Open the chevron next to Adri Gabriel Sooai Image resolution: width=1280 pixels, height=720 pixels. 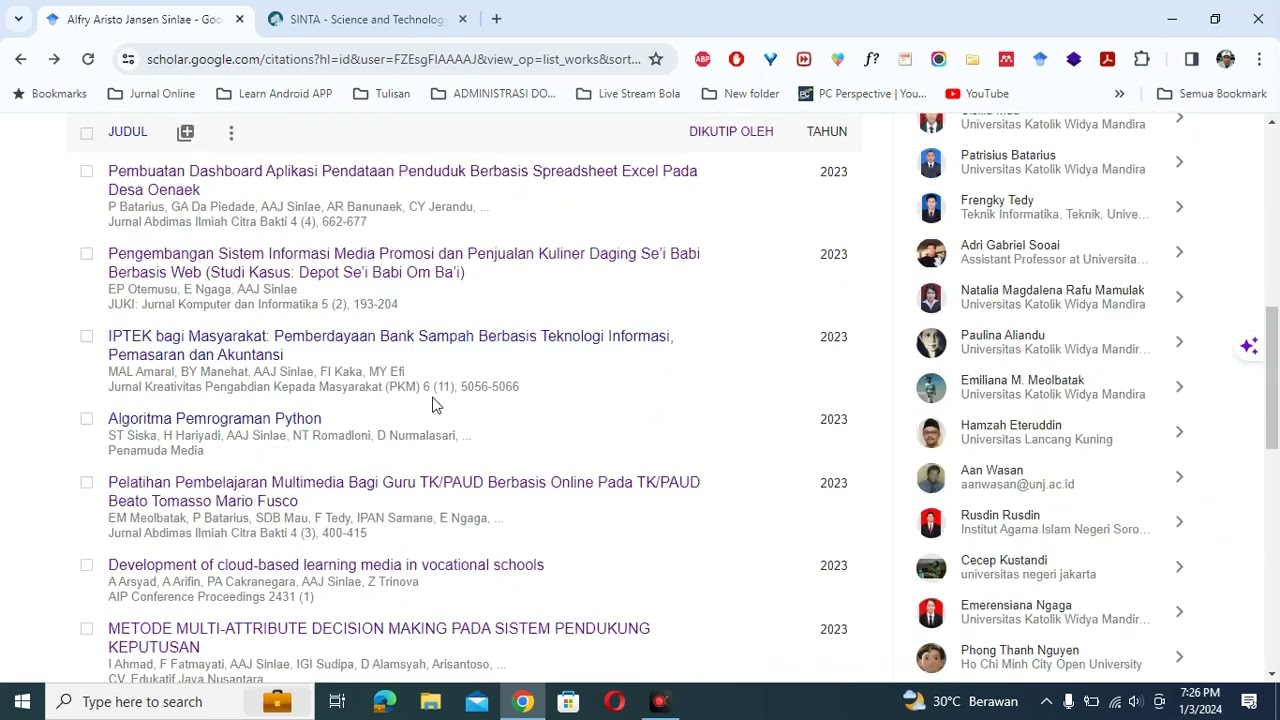point(1179,252)
